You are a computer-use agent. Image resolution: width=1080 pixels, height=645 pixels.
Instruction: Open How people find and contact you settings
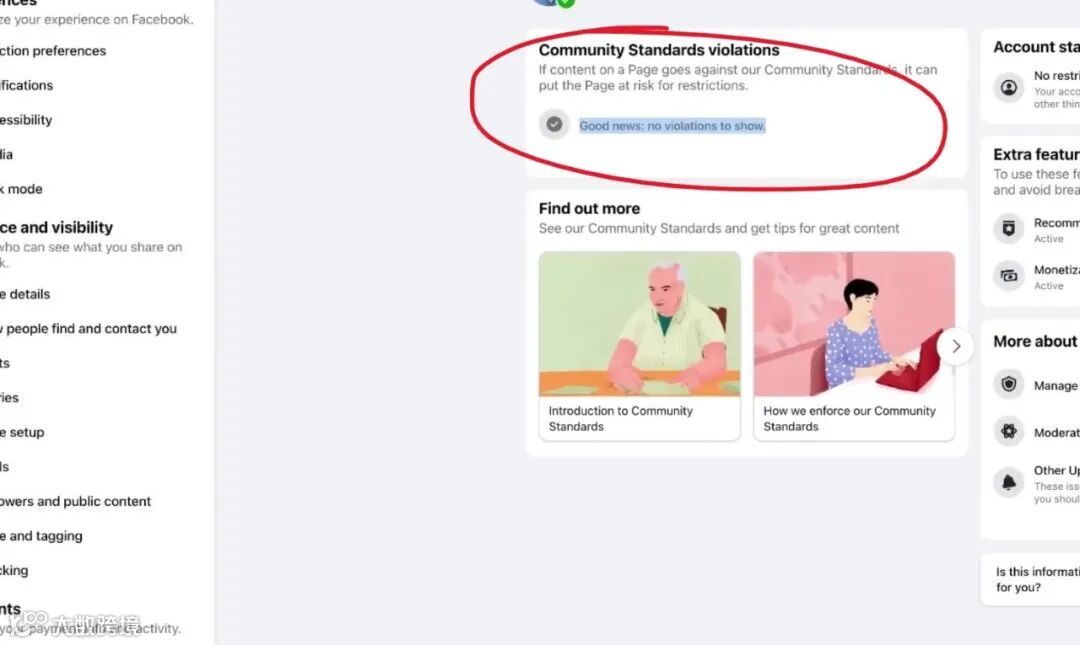point(88,329)
